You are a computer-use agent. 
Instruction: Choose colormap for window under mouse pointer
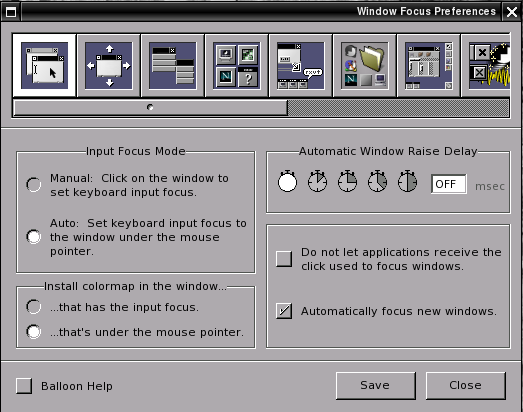(34, 332)
